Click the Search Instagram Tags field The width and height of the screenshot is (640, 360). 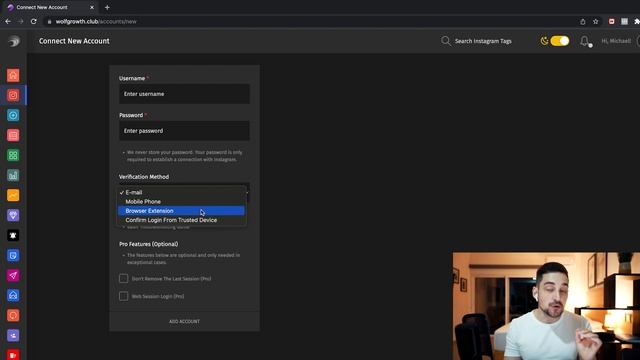483,41
